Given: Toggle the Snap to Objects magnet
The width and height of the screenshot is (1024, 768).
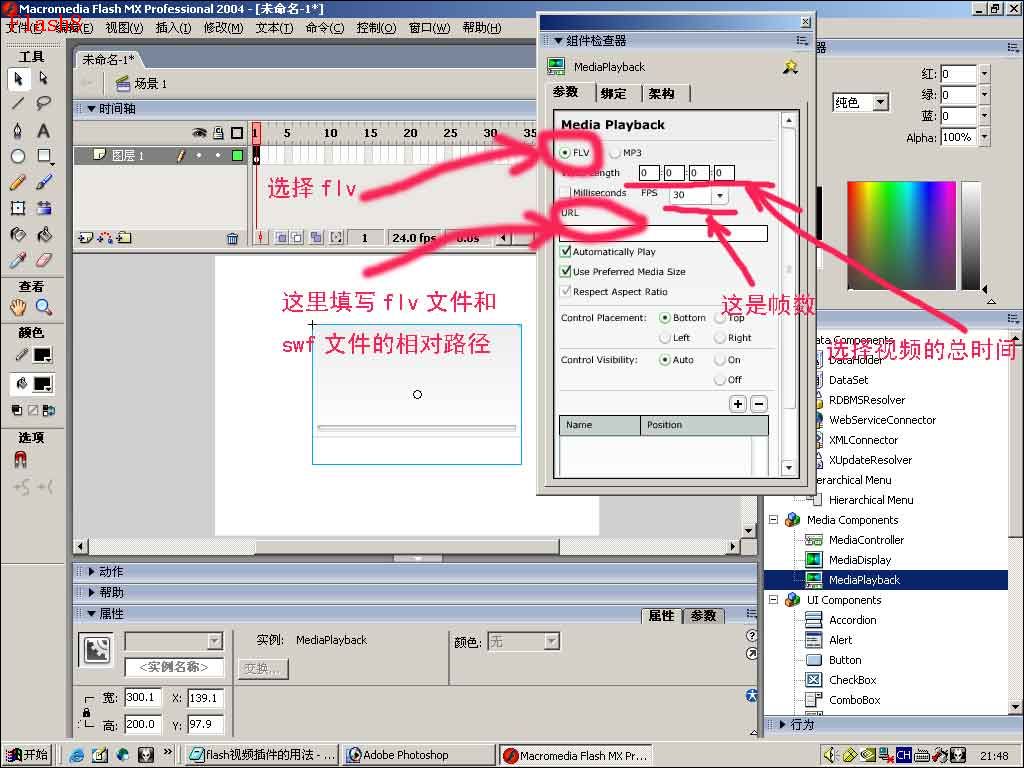Looking at the screenshot, I should click(20, 460).
